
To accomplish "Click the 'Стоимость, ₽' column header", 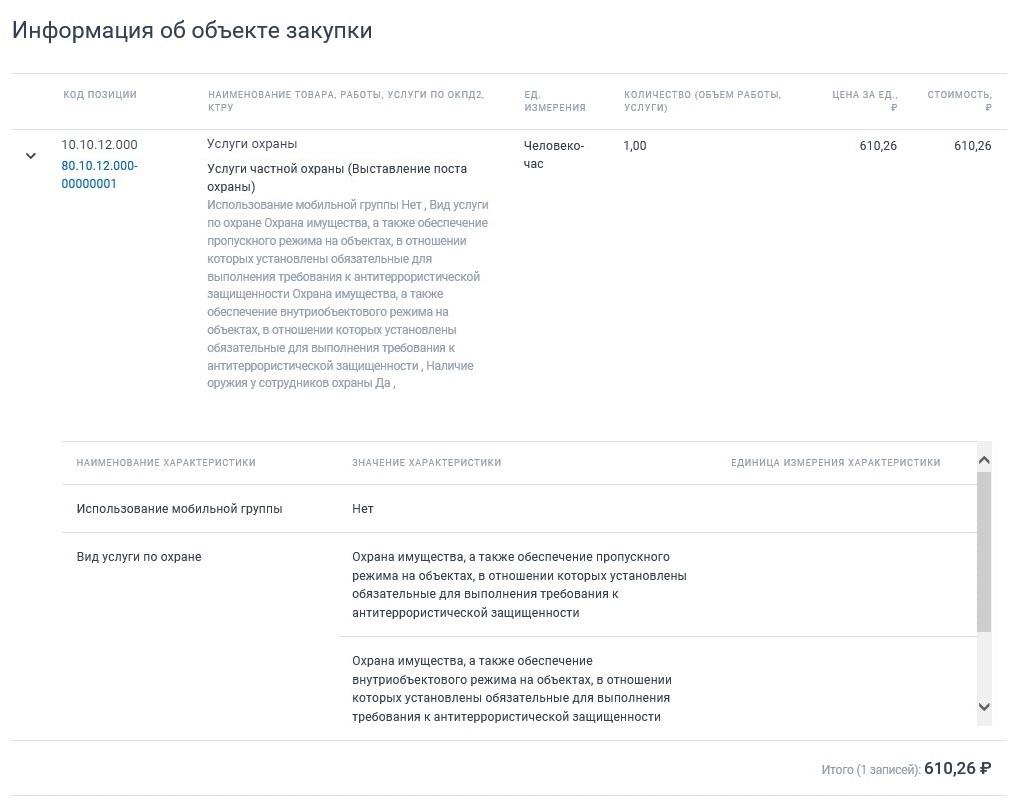I will 959,101.
